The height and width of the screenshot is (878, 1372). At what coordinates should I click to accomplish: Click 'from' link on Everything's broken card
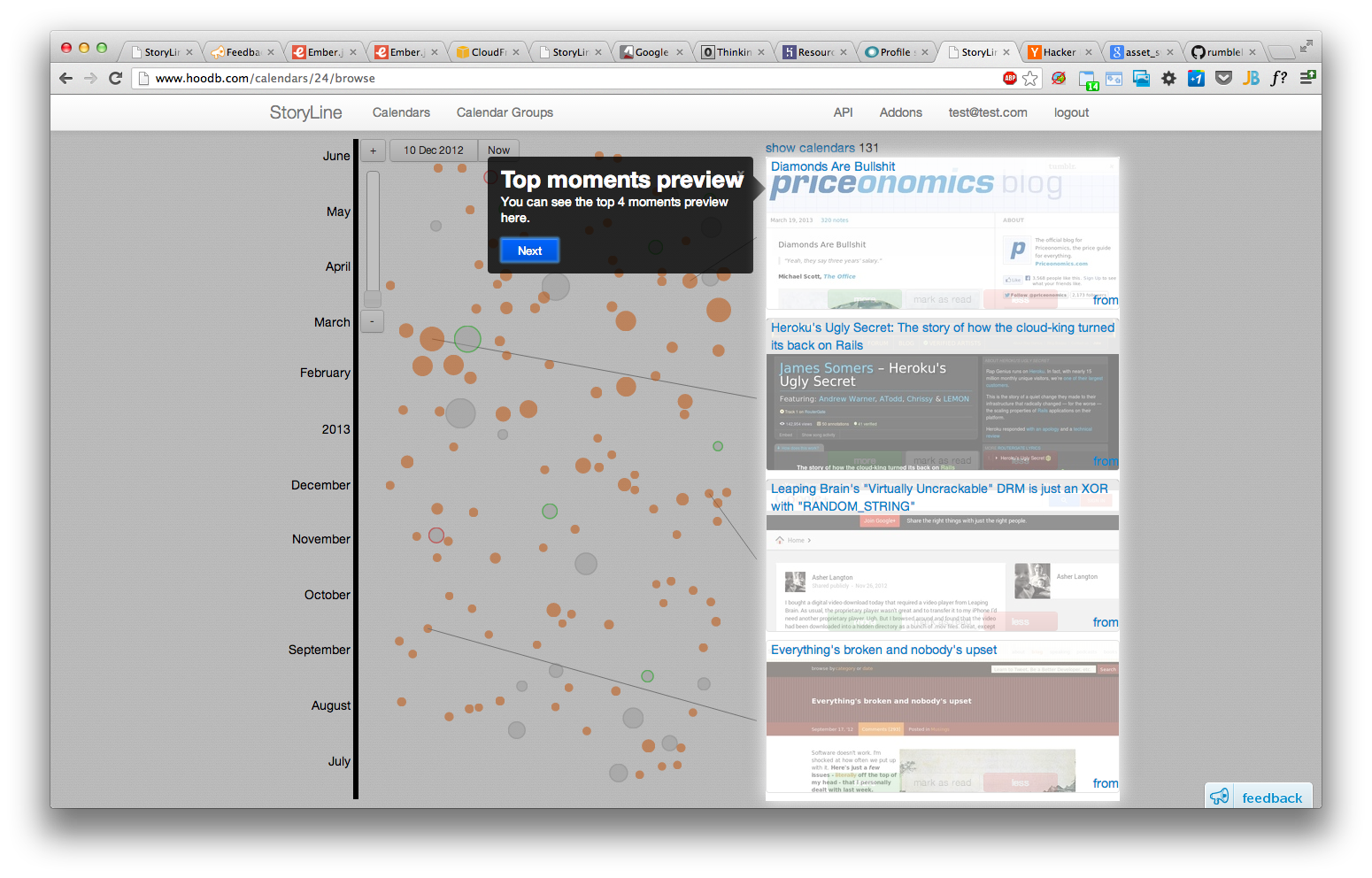click(1105, 783)
